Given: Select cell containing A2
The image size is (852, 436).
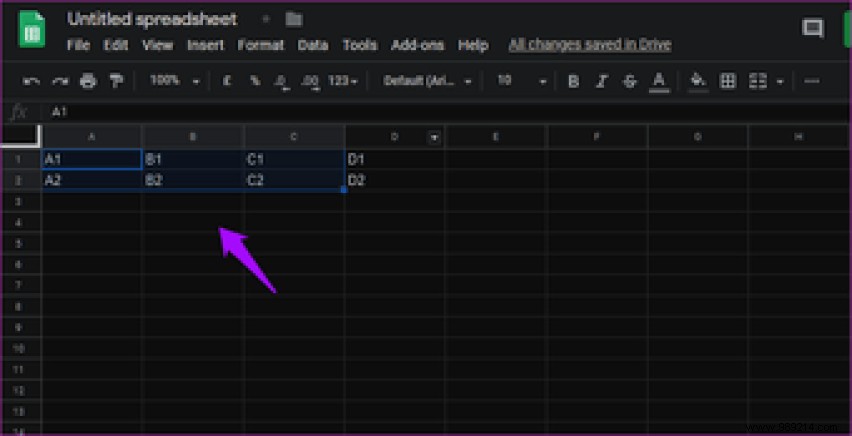Looking at the screenshot, I should [x=92, y=180].
